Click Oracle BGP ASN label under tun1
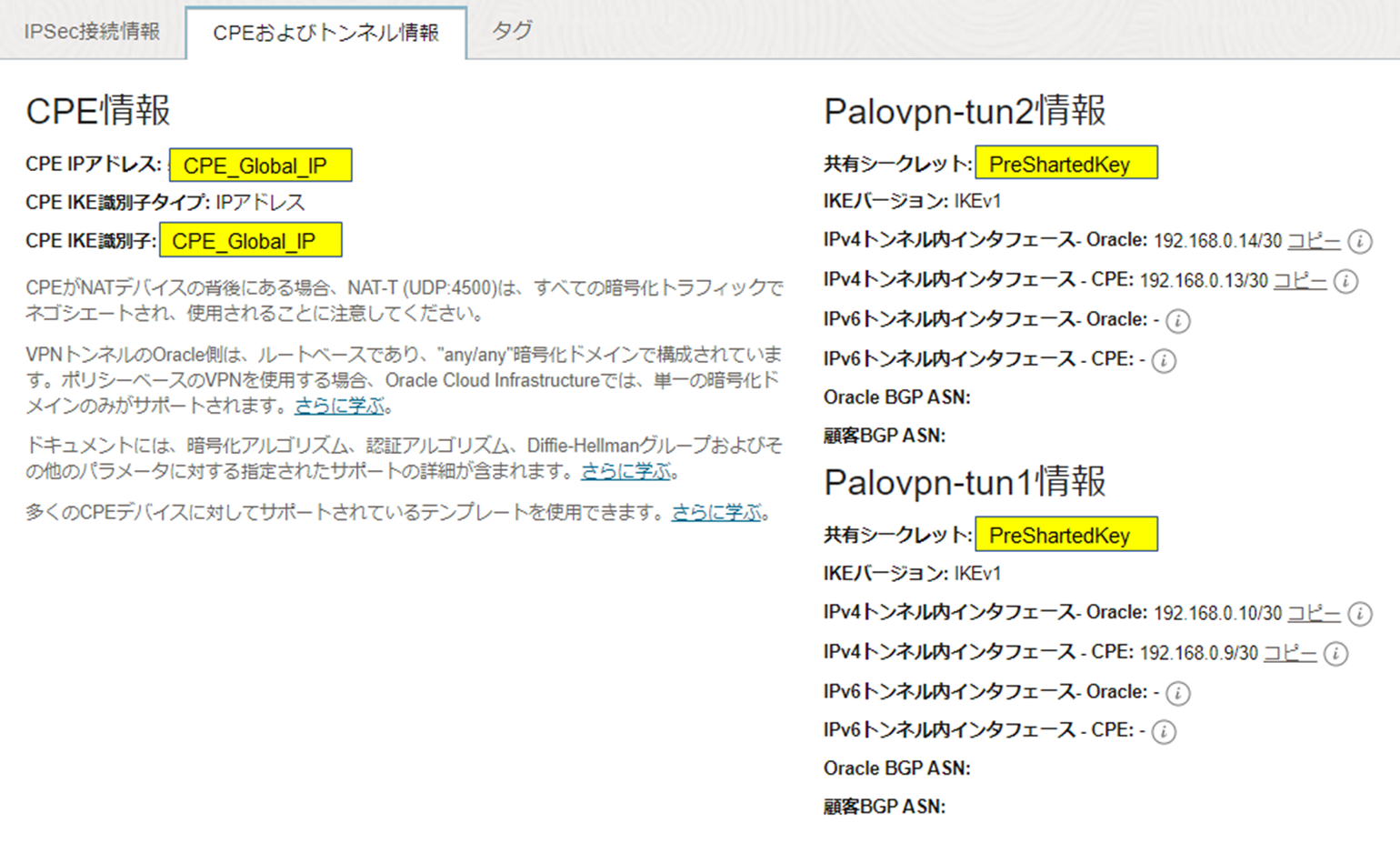 (897, 768)
